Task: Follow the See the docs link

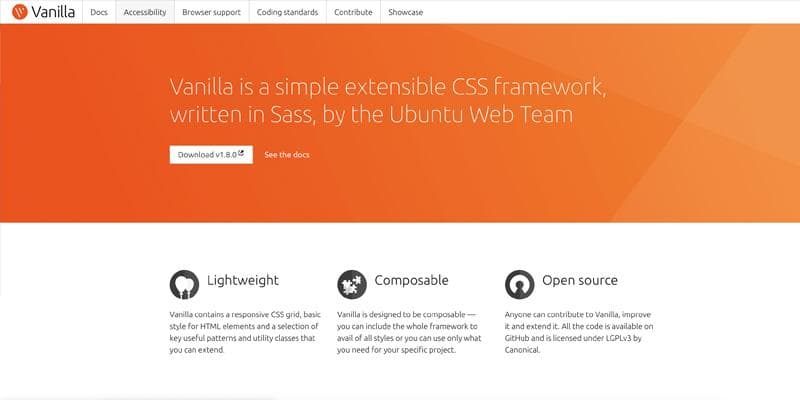Action: 287,155
